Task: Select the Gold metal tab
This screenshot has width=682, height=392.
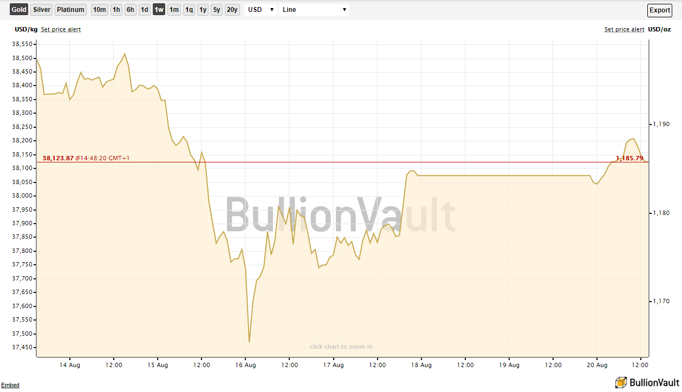Action: [19, 10]
